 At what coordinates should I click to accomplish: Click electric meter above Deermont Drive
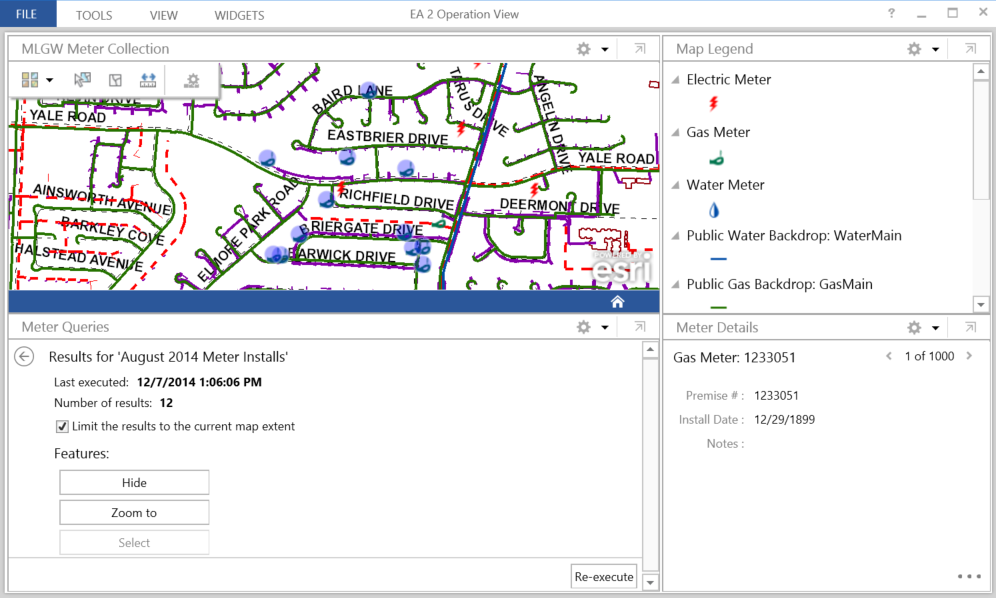(534, 189)
